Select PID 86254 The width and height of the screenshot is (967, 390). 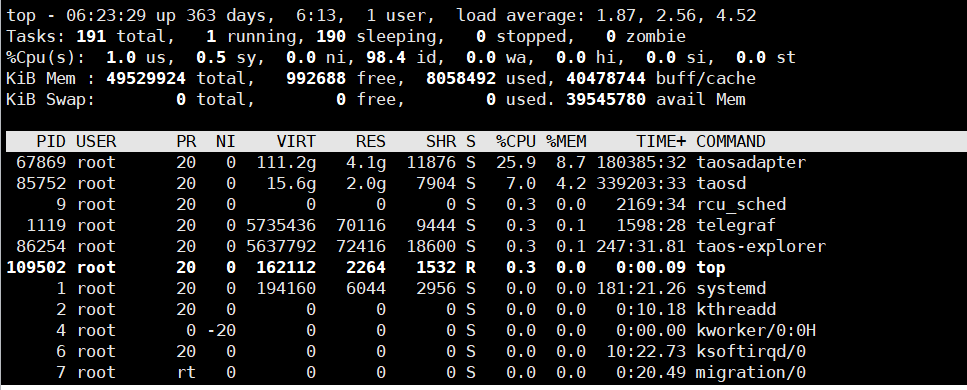point(41,247)
